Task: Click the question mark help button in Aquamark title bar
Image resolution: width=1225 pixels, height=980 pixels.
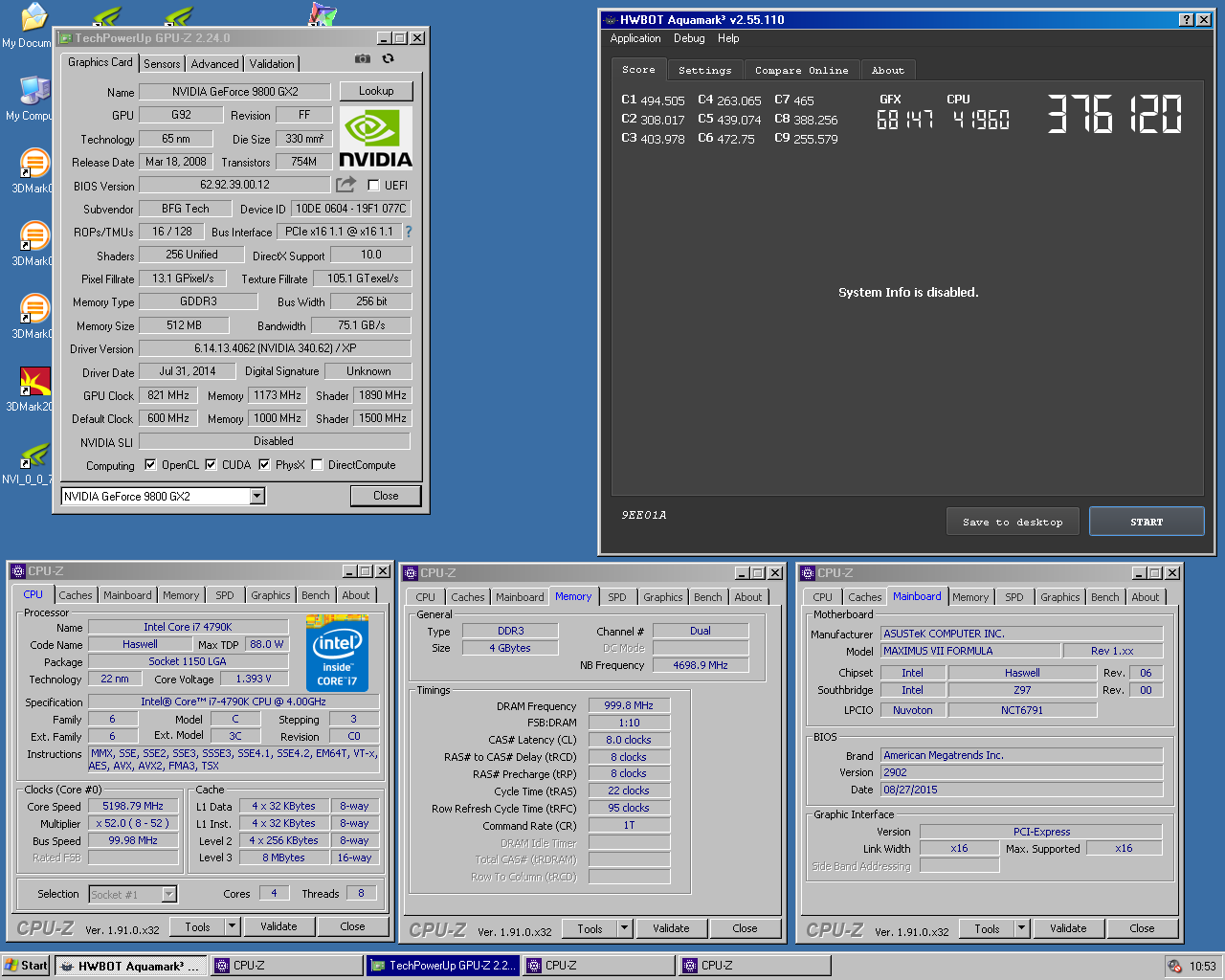Action: pyautogui.click(x=1186, y=20)
